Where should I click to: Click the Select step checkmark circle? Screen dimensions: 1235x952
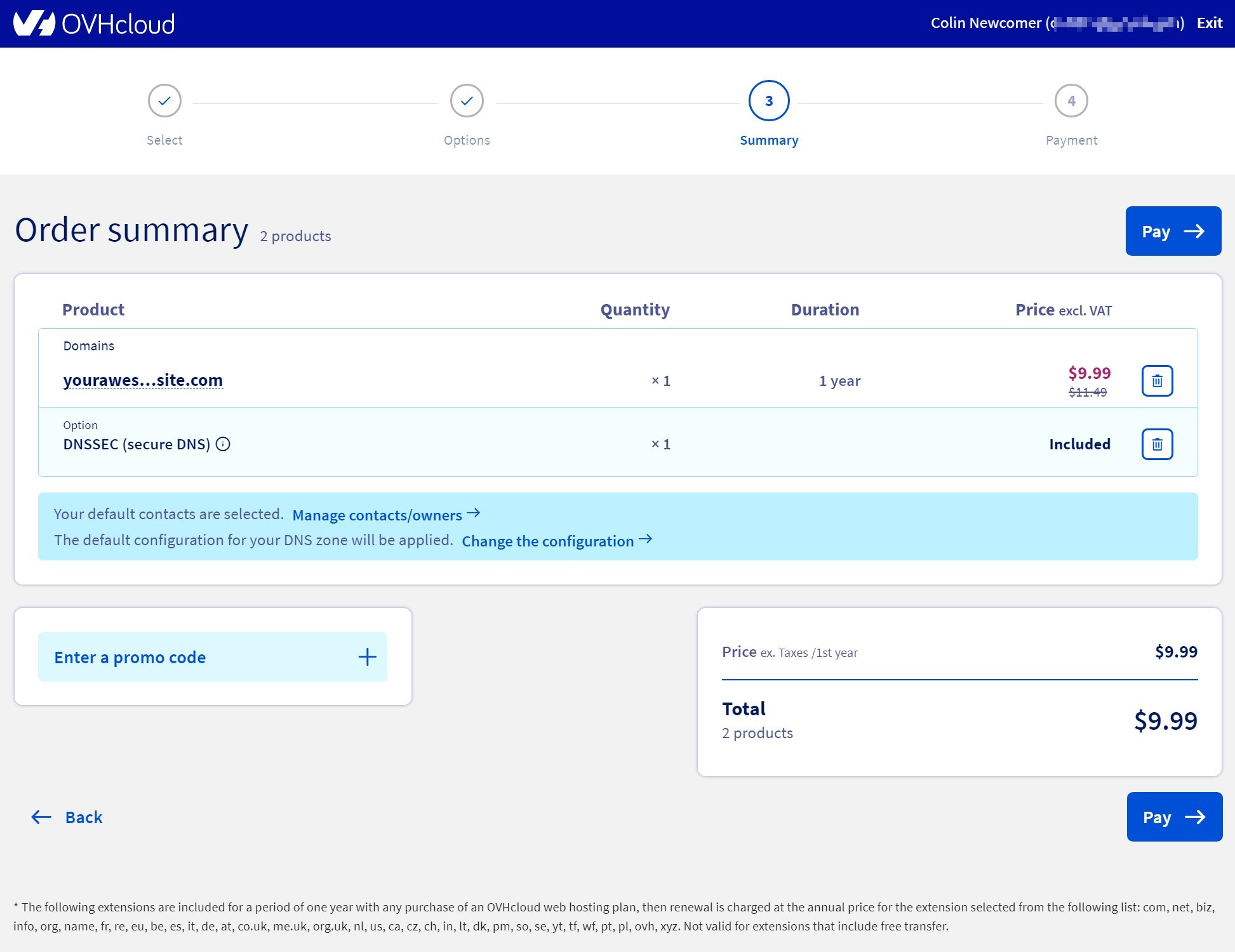coord(164,101)
